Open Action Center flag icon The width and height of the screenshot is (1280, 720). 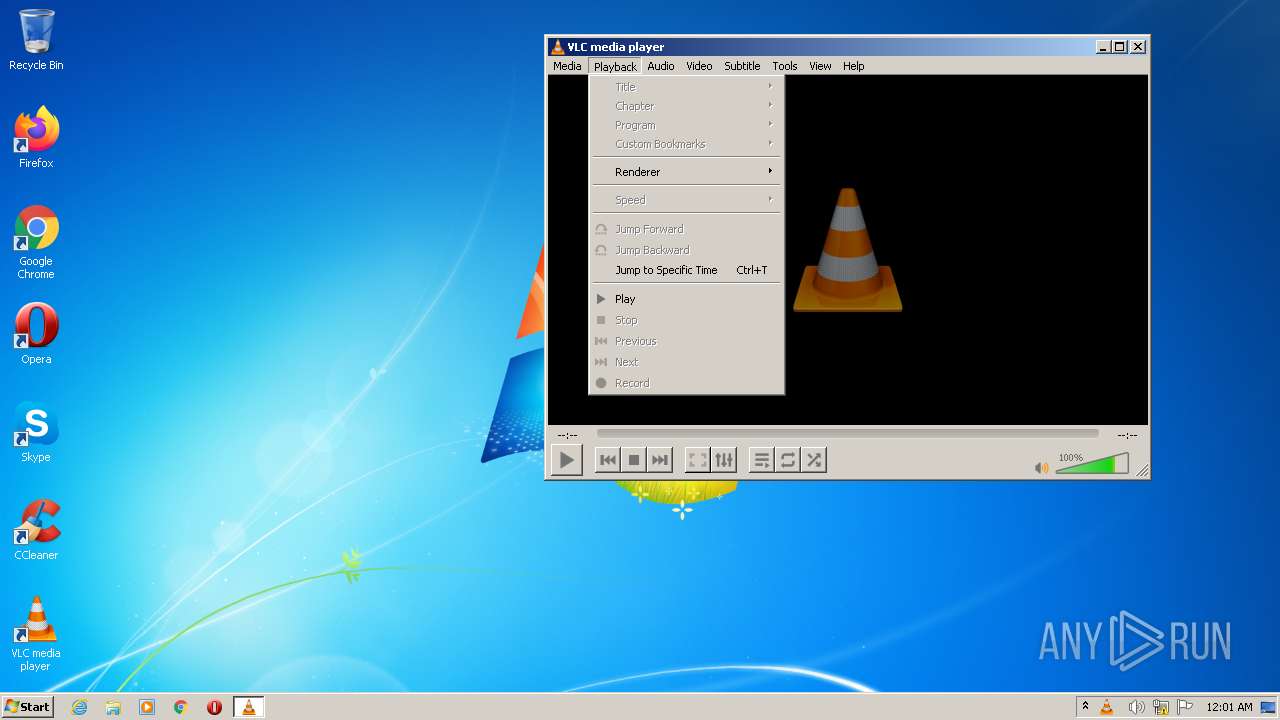pos(1185,707)
